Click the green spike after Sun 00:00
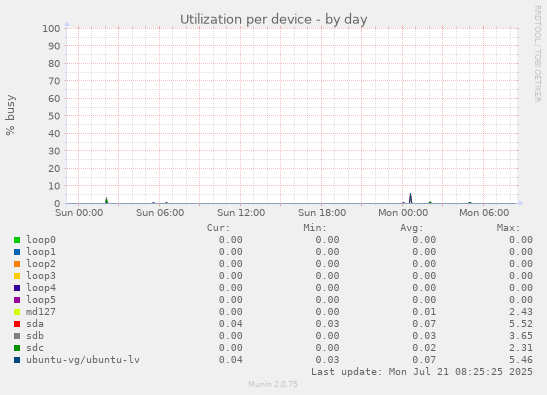Viewport: 547px width, 395px height. tap(106, 200)
